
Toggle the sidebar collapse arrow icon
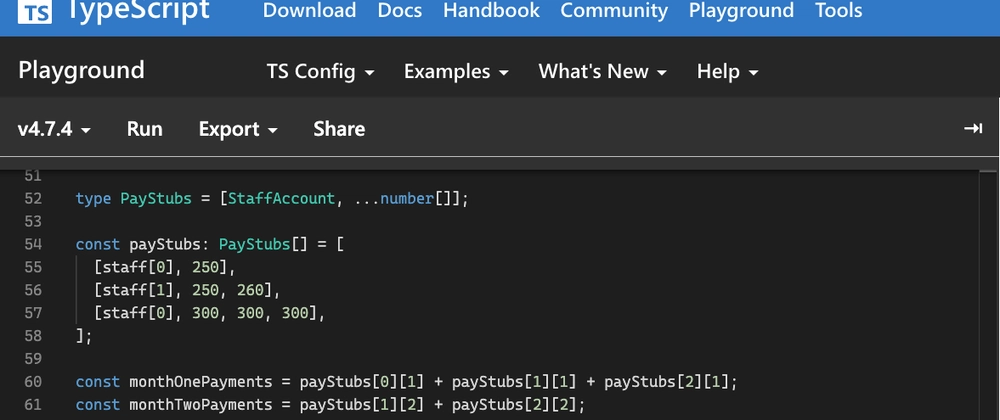pyautogui.click(x=972, y=129)
